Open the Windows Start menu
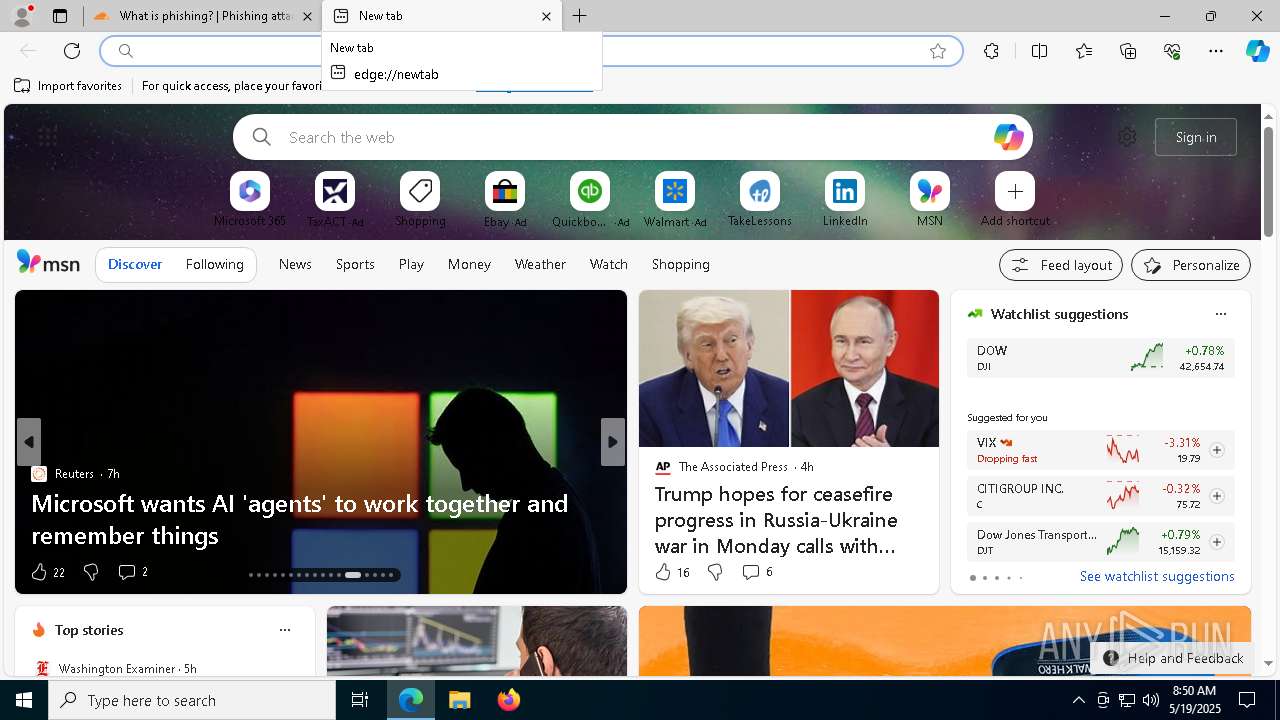Viewport: 1280px width, 720px height. click(x=24, y=700)
